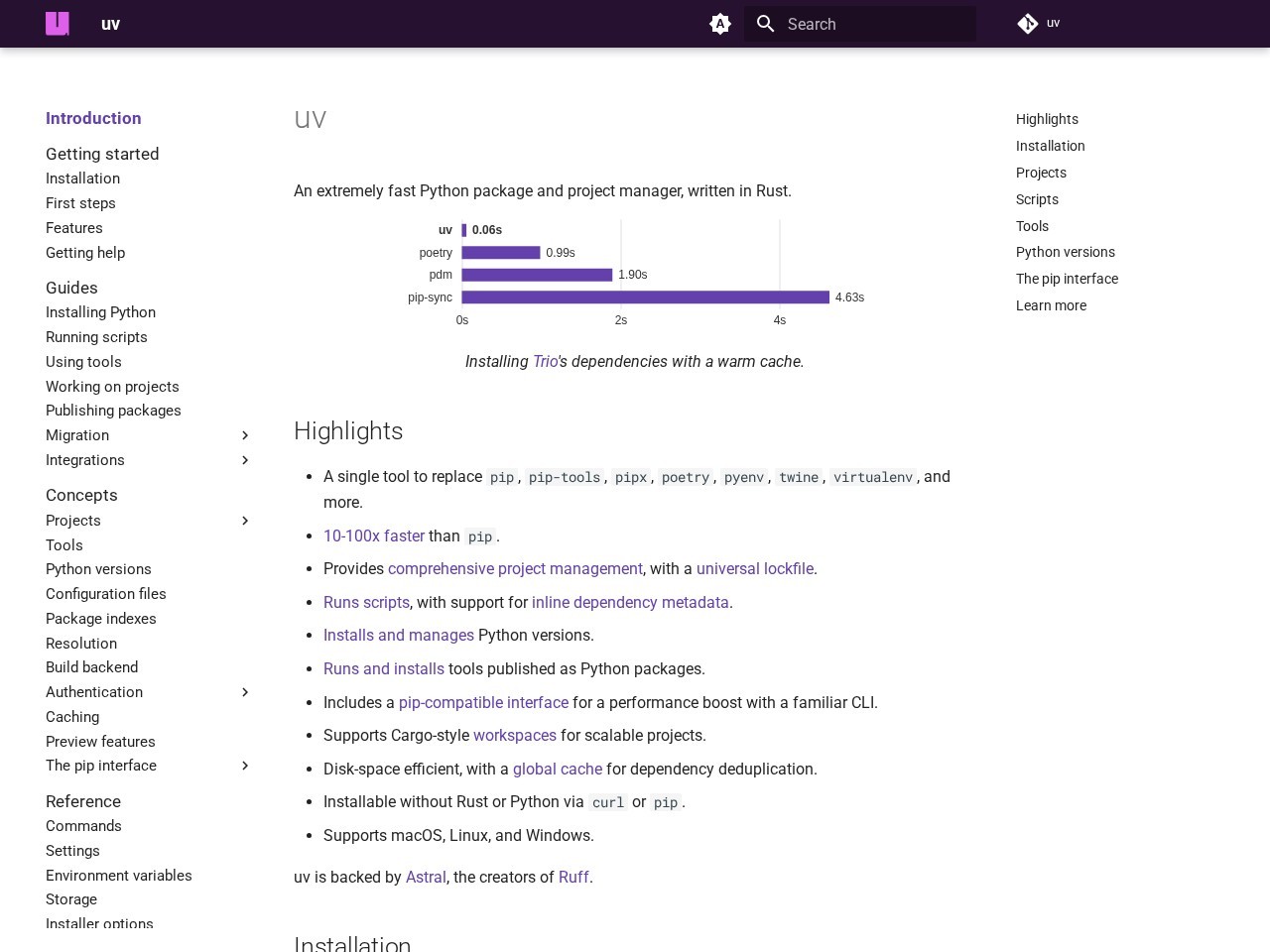1270x952 pixels.
Task: Open Installer options in sidebar
Action: coord(99,923)
